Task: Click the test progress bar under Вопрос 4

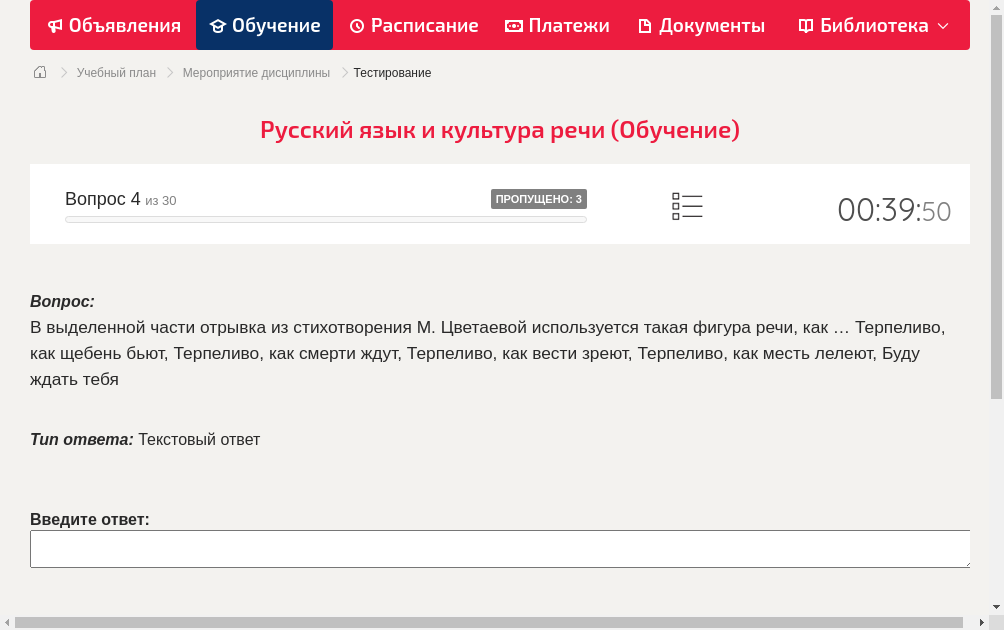Action: [x=325, y=219]
